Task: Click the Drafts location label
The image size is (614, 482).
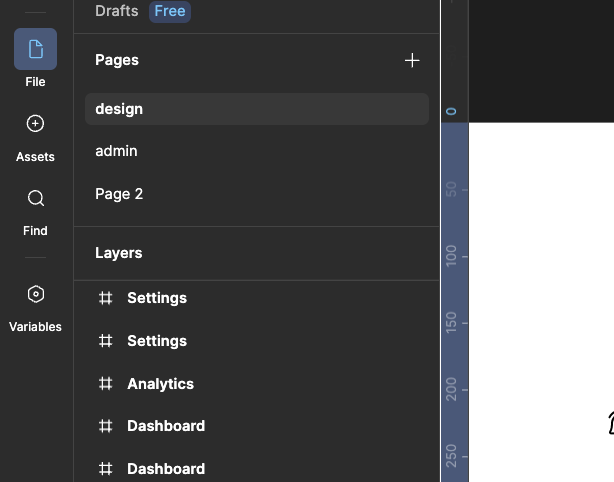Action: (x=117, y=11)
